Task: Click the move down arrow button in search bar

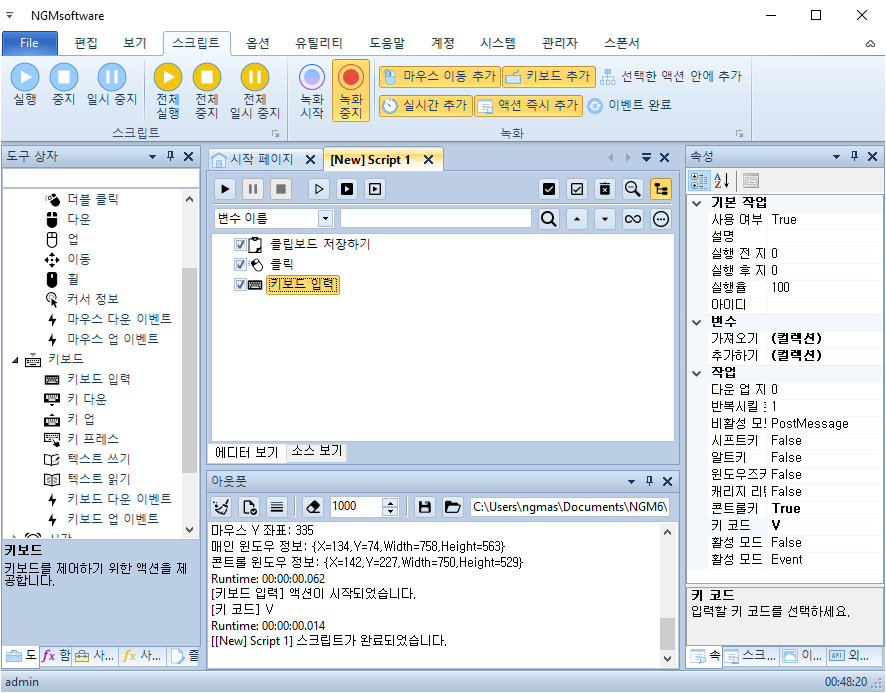Action: coord(605,219)
